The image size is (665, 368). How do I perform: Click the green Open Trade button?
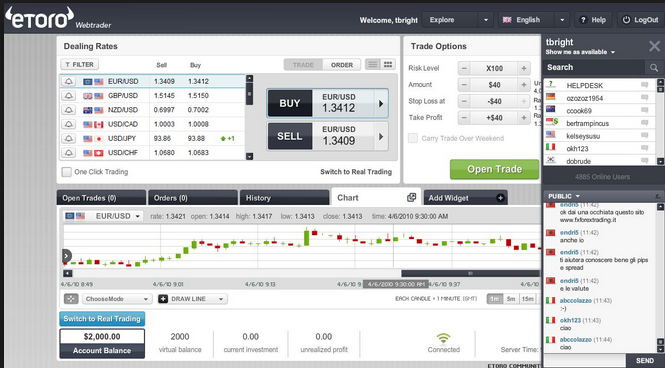495,169
